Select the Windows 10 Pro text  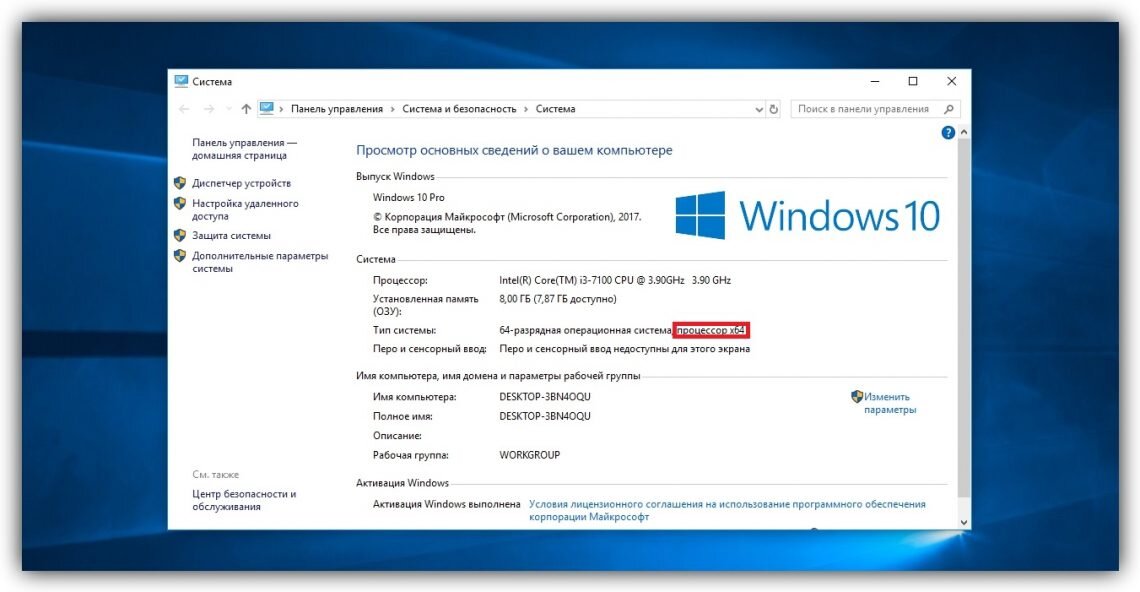(409, 197)
